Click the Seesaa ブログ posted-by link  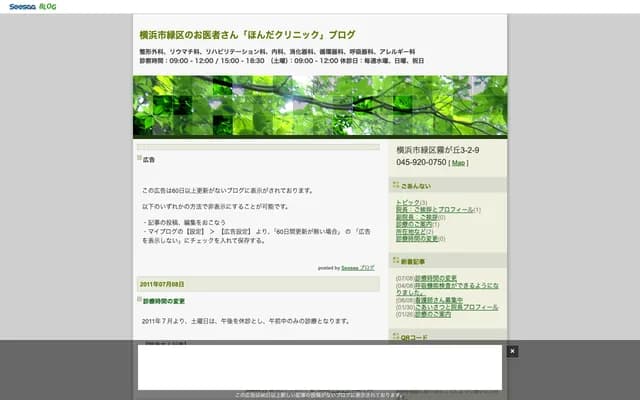click(x=357, y=268)
